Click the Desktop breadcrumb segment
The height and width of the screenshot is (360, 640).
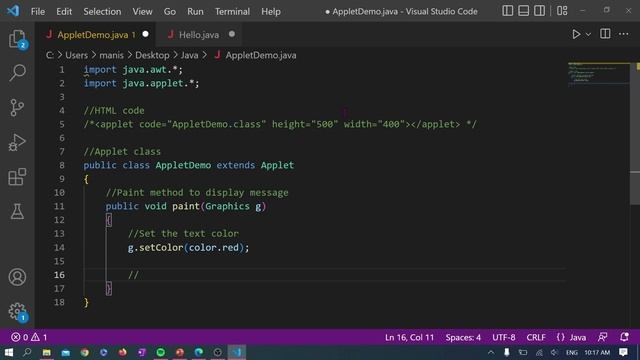point(152,55)
